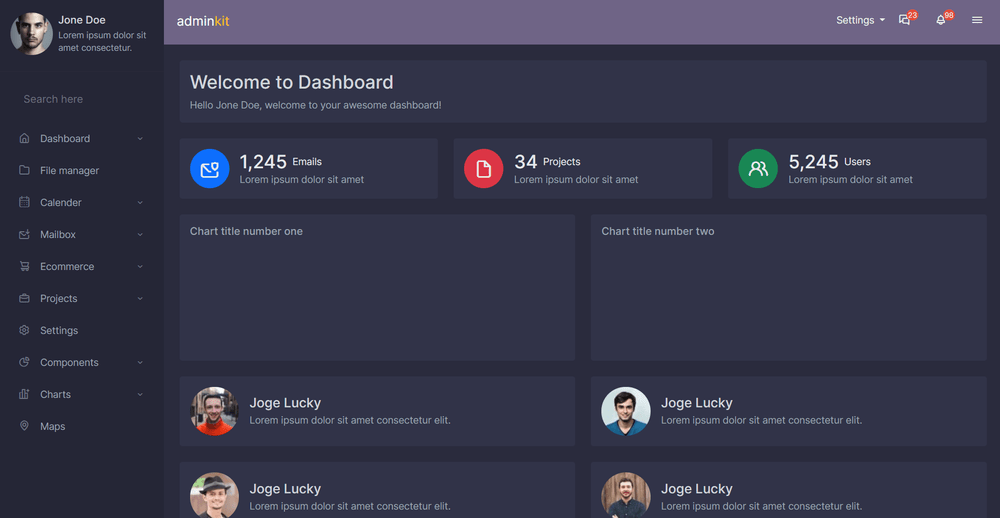This screenshot has height=518, width=1000.
Task: Click the File manager folder icon
Action: [24, 170]
